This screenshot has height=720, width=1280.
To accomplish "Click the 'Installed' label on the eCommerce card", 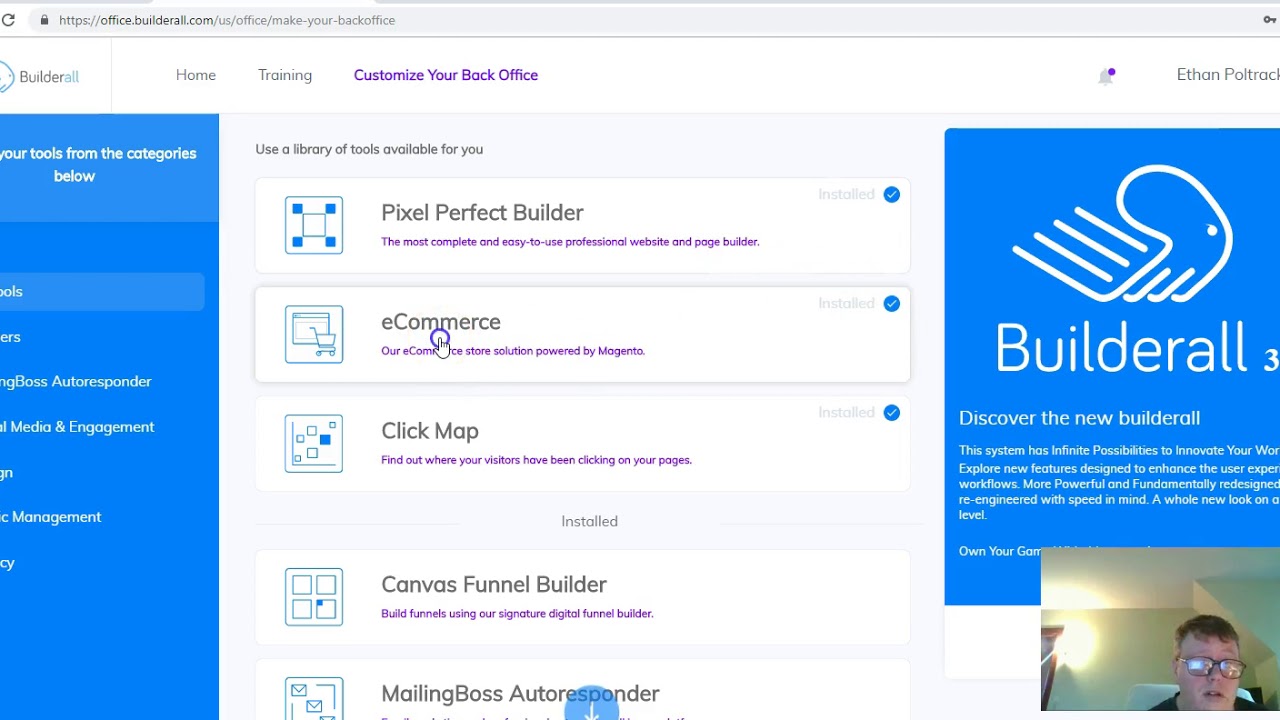I will coord(846,304).
